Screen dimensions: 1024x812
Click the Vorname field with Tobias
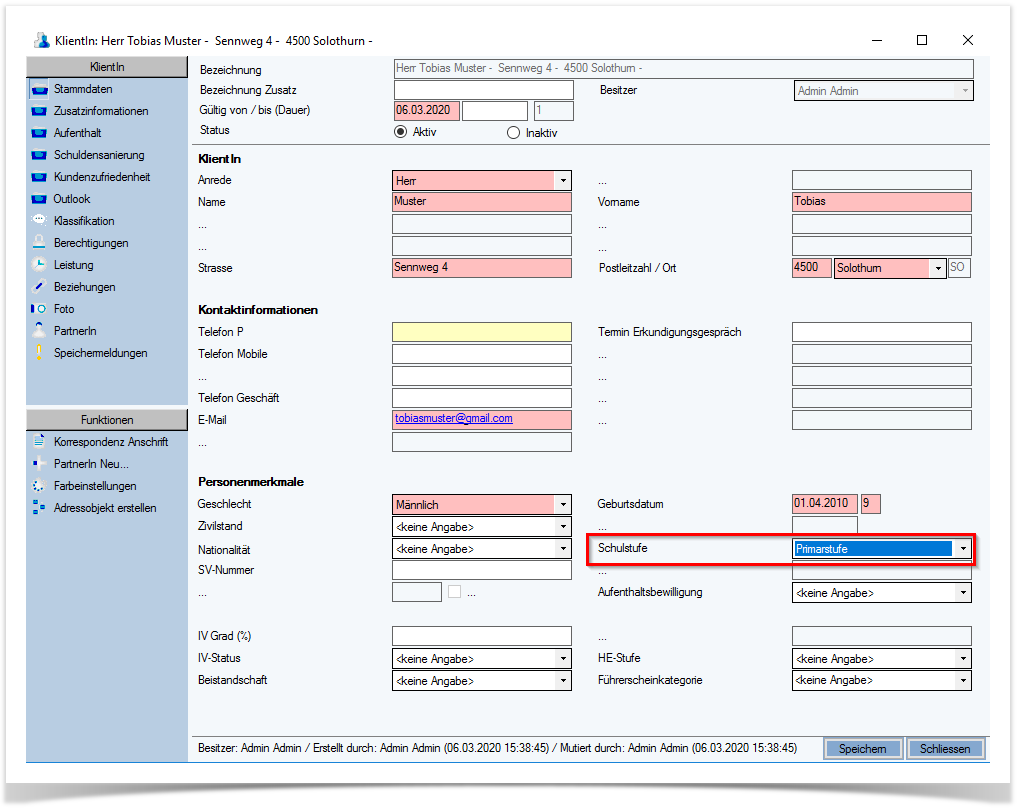pyautogui.click(x=882, y=202)
